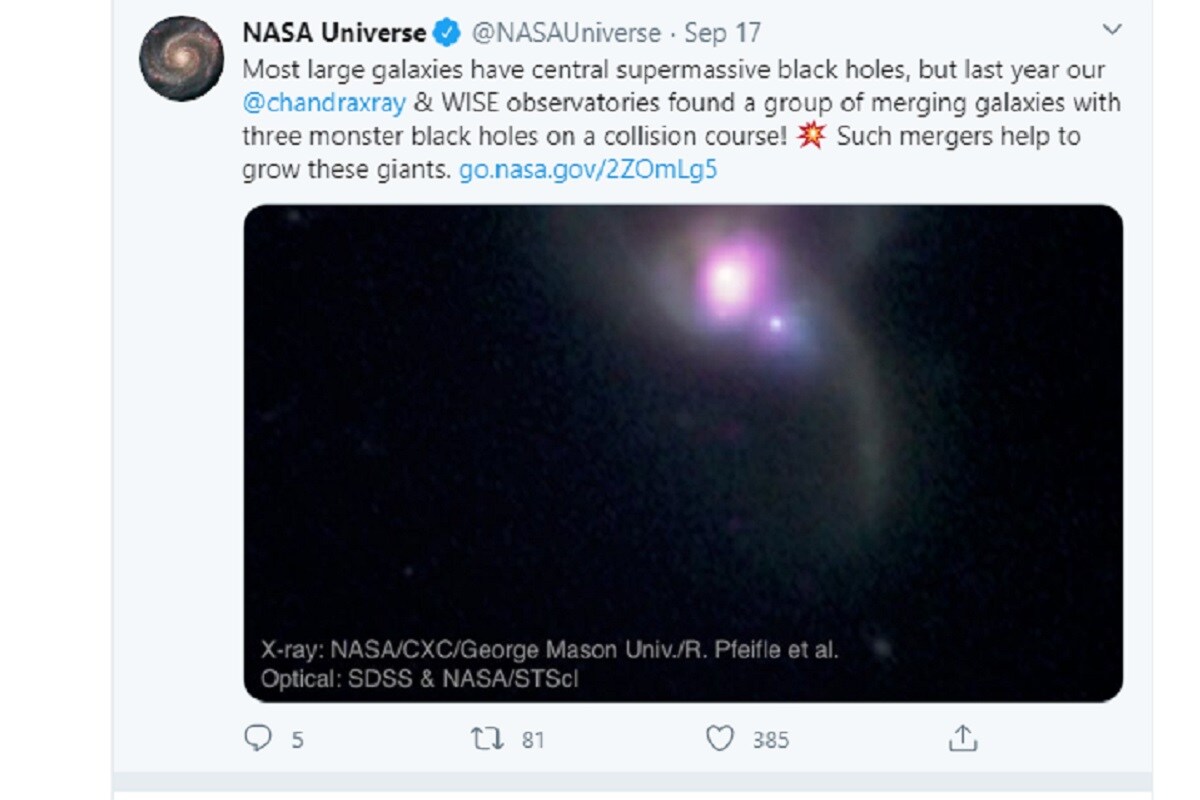This screenshot has width=1200, height=800.
Task: Like the tweet with the heart icon
Action: click(720, 739)
